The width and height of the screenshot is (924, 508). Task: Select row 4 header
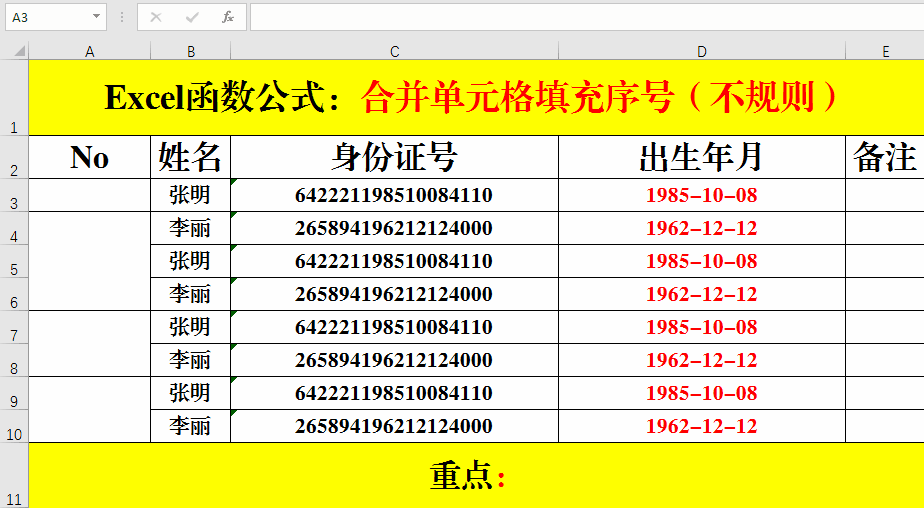click(14, 228)
